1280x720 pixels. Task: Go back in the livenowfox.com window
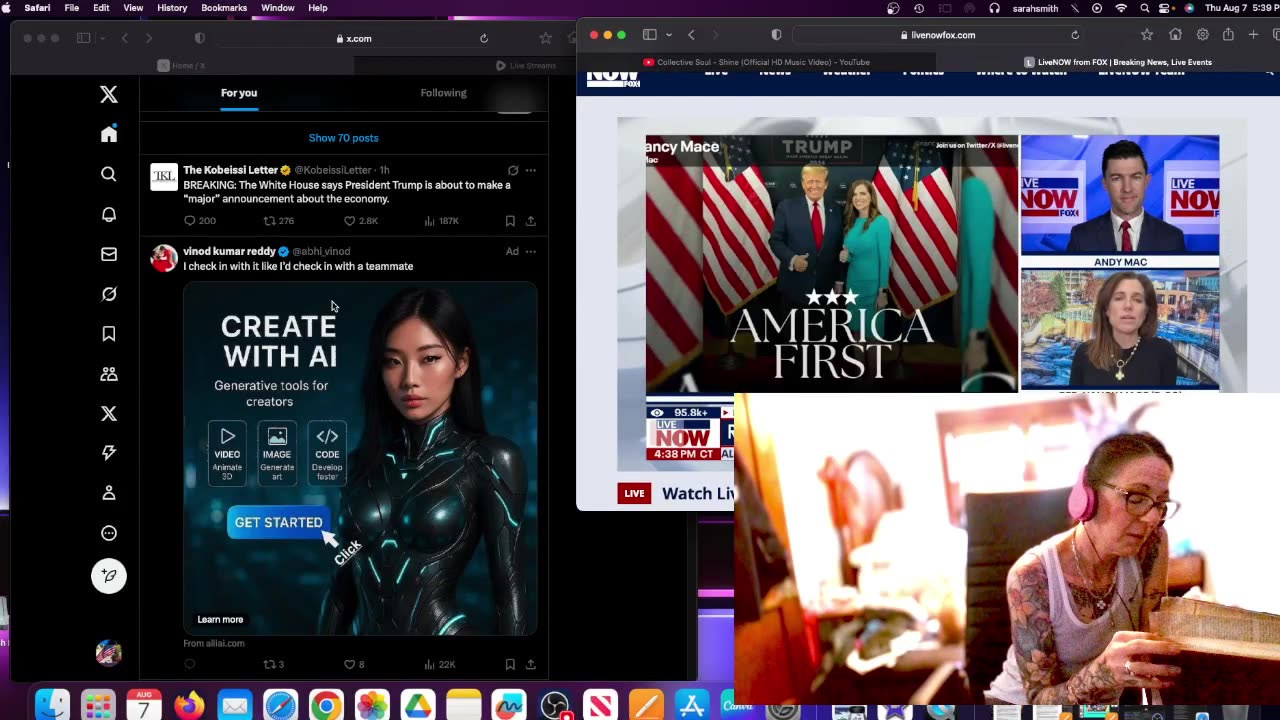[x=691, y=35]
